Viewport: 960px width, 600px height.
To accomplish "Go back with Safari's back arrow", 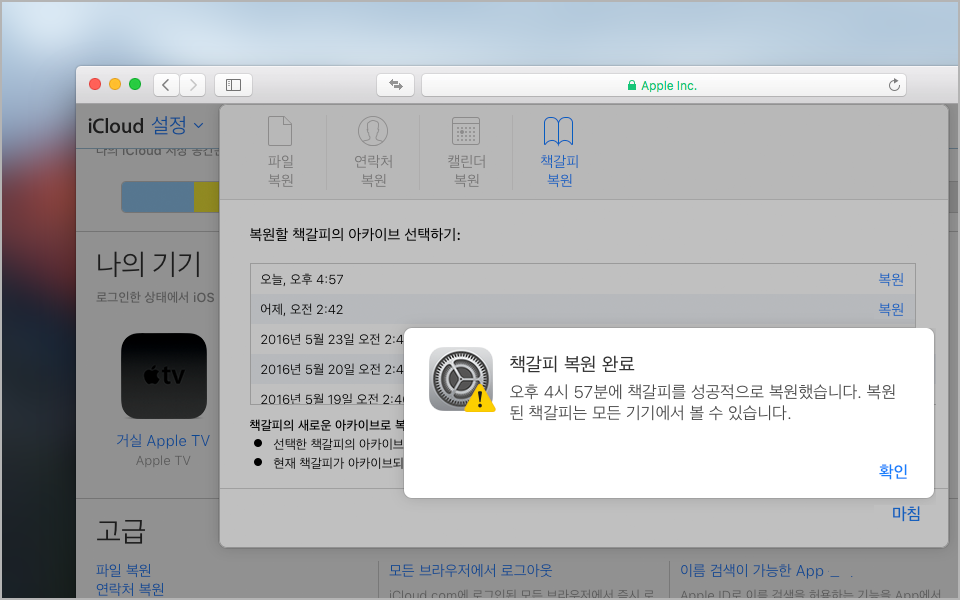I will pos(166,84).
